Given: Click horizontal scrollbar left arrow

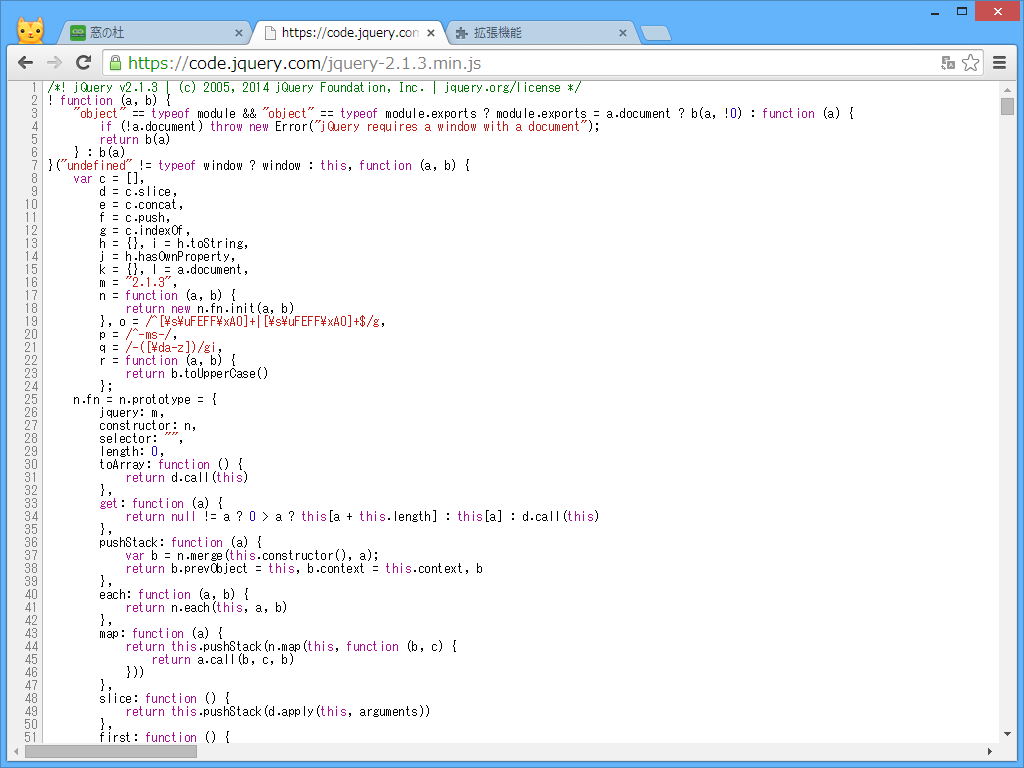Looking at the screenshot, I should tap(16, 752).
